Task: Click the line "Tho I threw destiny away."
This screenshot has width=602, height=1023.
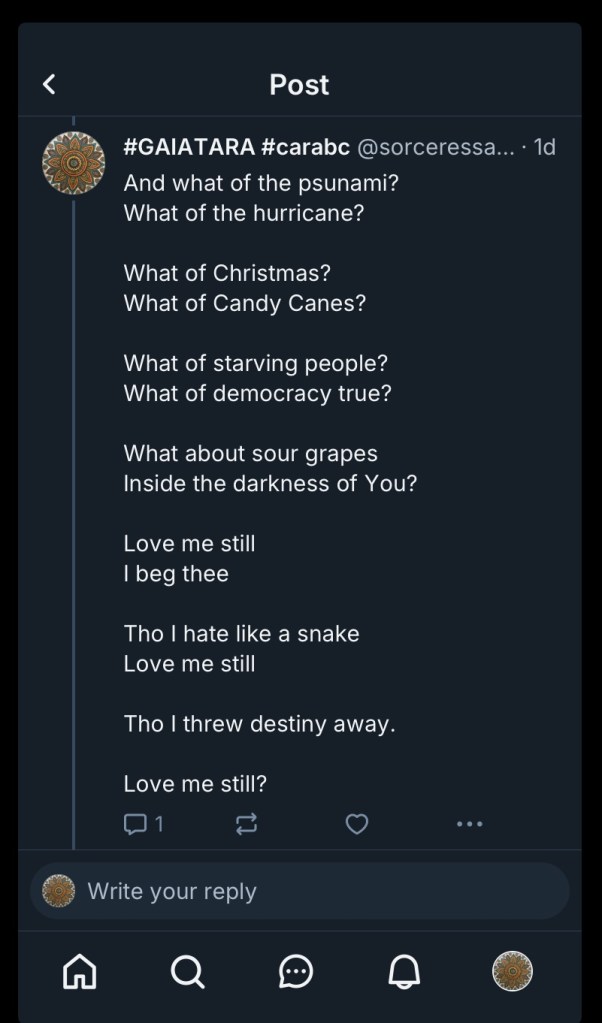Action: tap(259, 724)
